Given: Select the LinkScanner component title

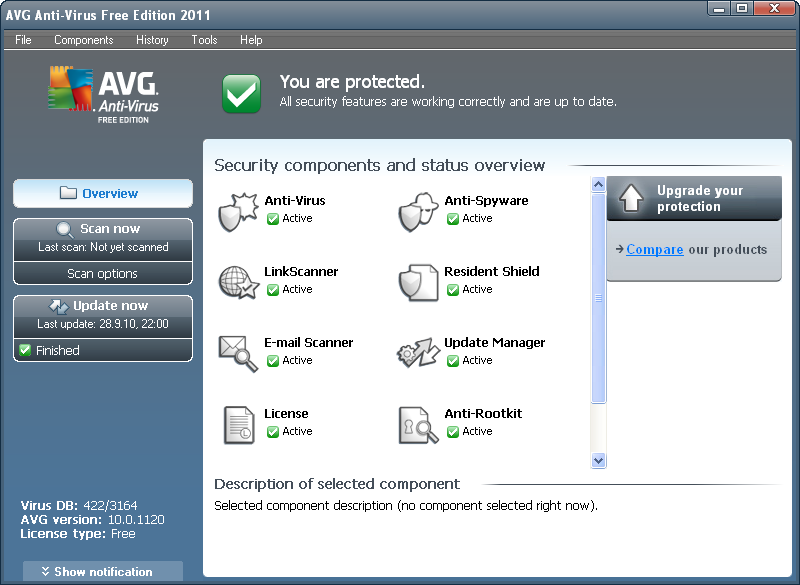Looking at the screenshot, I should 301,272.
